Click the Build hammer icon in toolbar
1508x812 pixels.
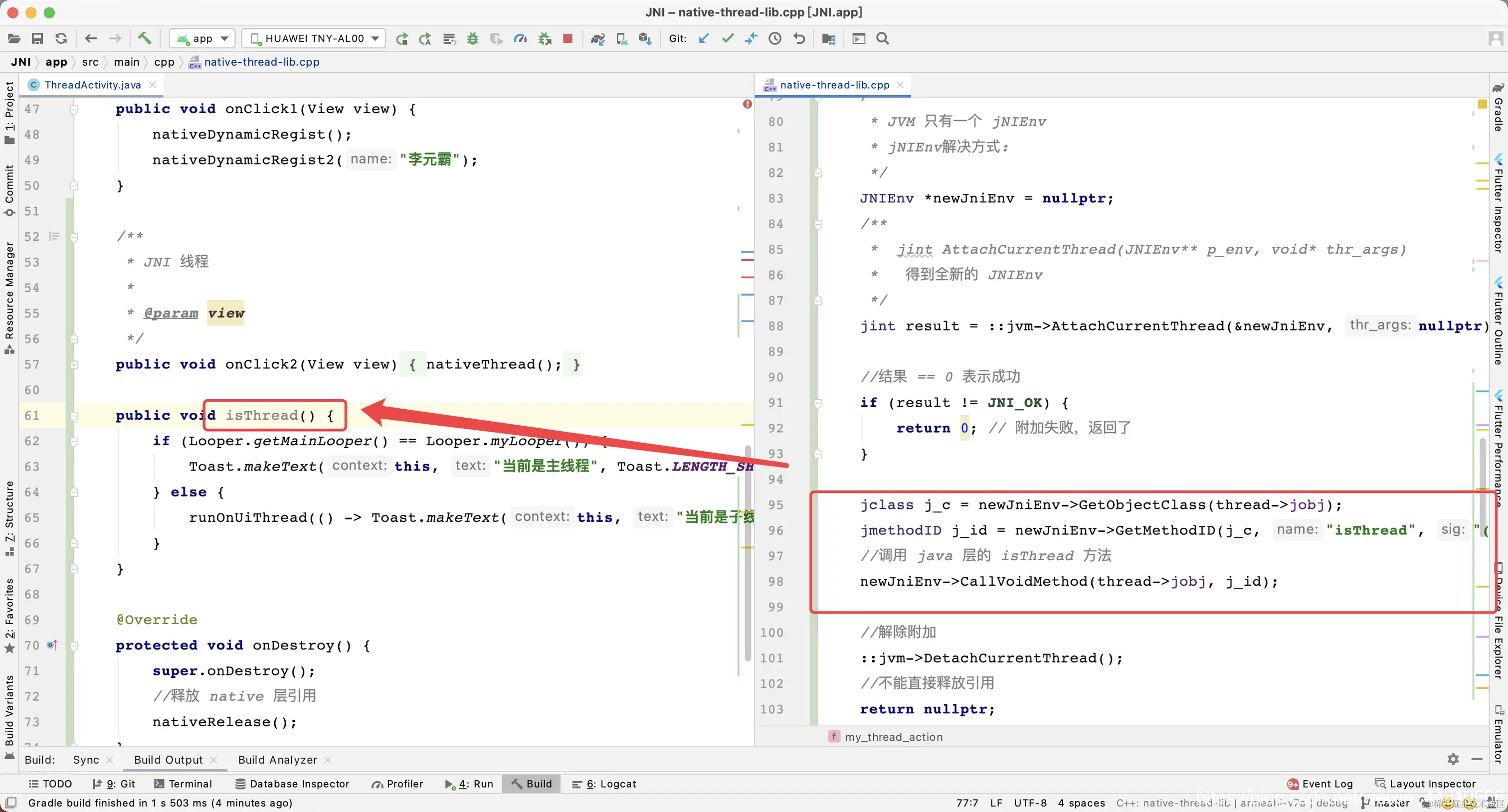tap(144, 38)
